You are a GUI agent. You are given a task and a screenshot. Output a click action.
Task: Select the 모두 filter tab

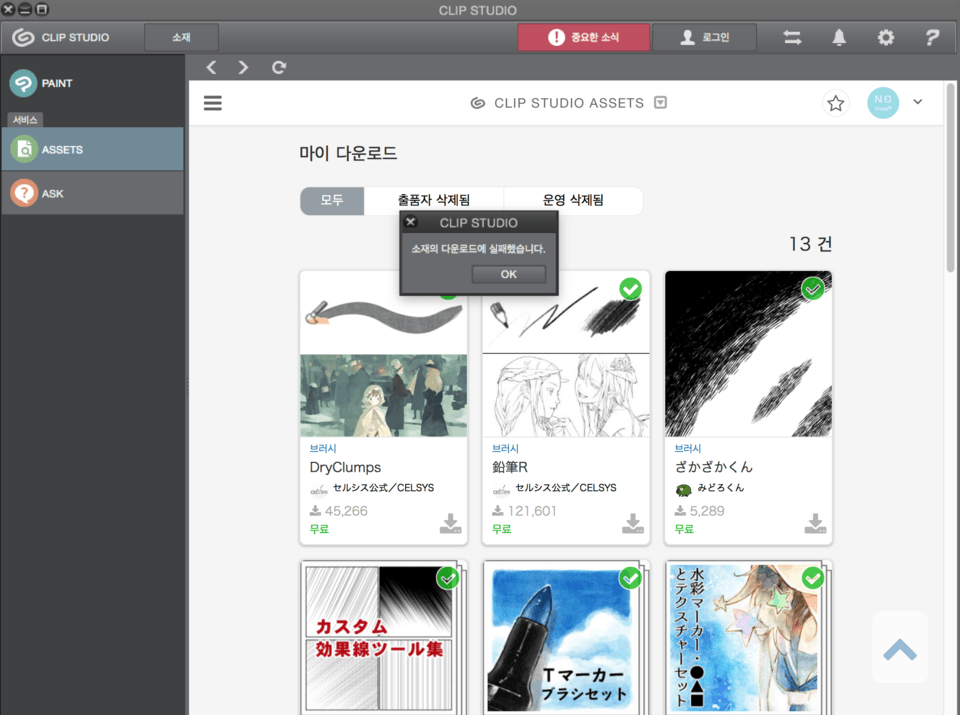pos(332,201)
